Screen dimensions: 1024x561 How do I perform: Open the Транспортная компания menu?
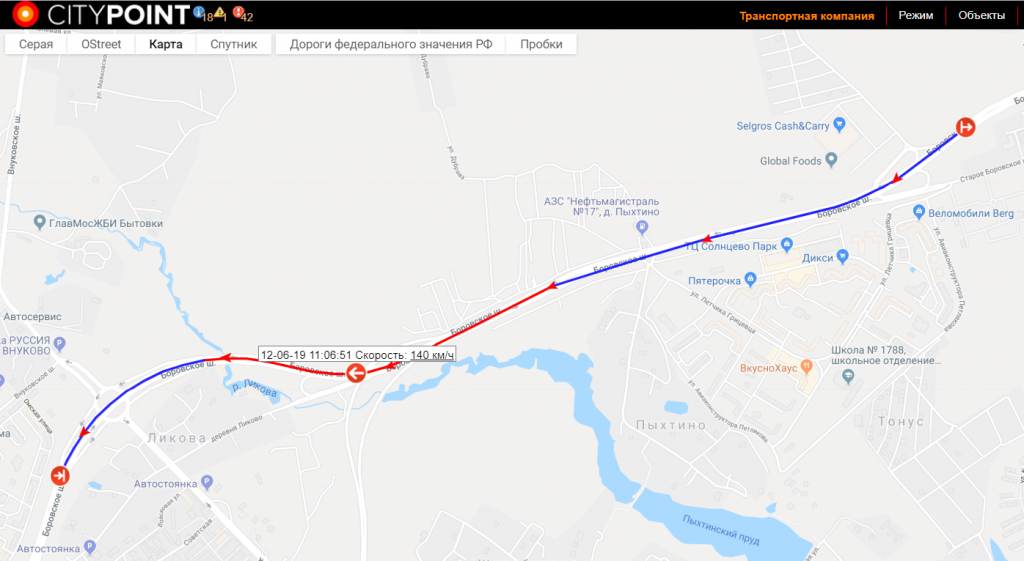[807, 16]
